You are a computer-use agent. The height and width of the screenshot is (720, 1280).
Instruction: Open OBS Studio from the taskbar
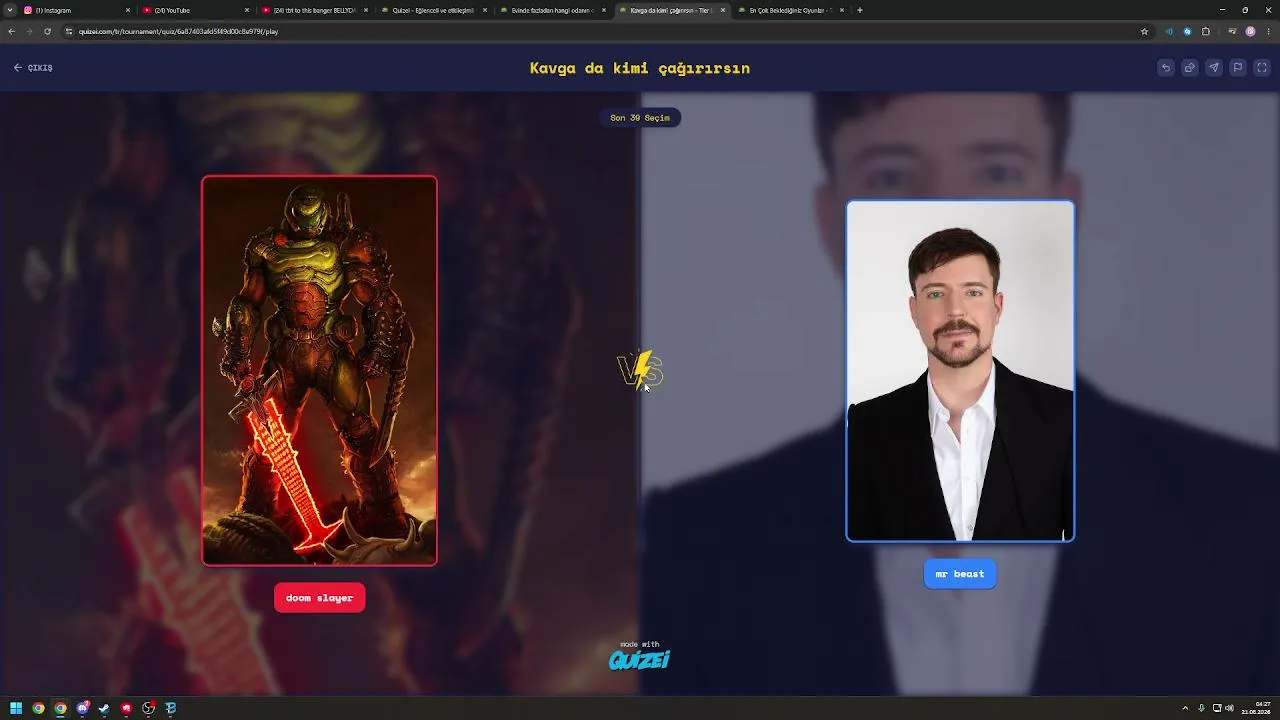point(148,708)
